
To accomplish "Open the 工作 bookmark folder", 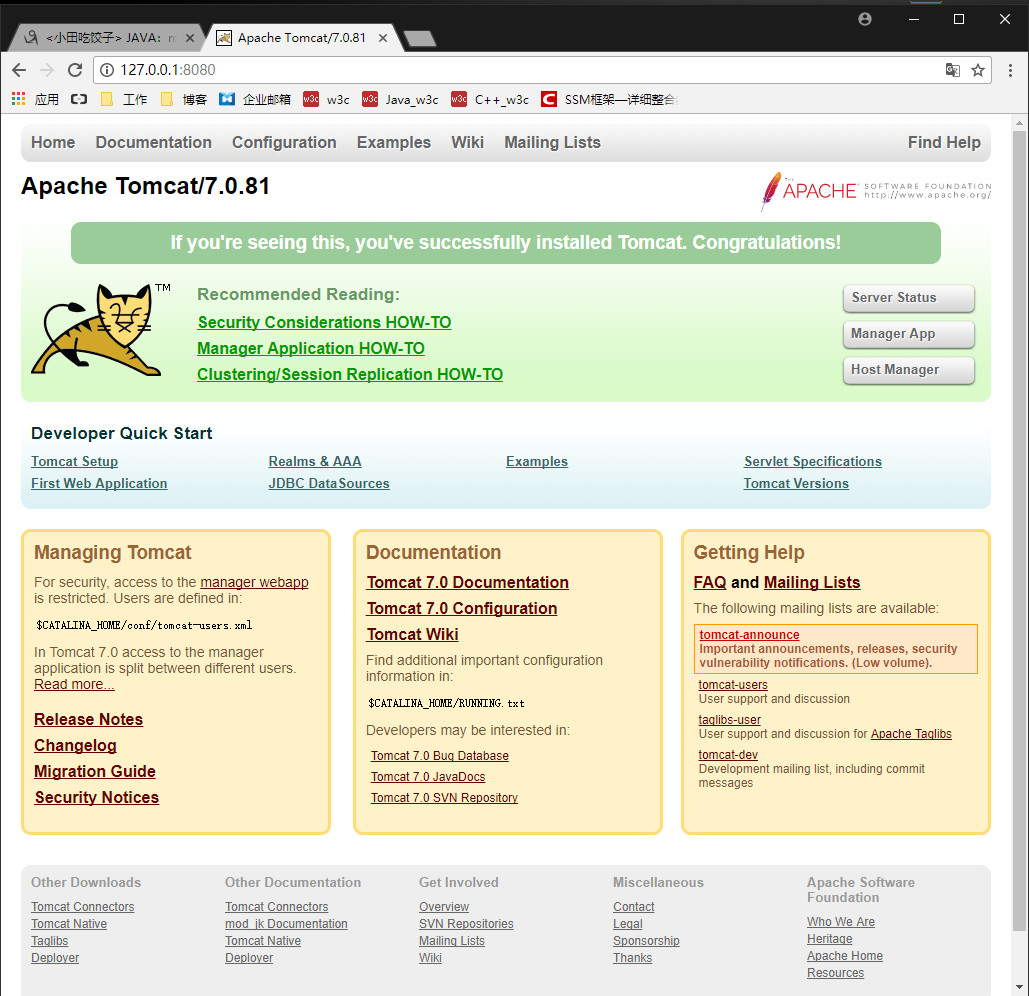I will 124,99.
